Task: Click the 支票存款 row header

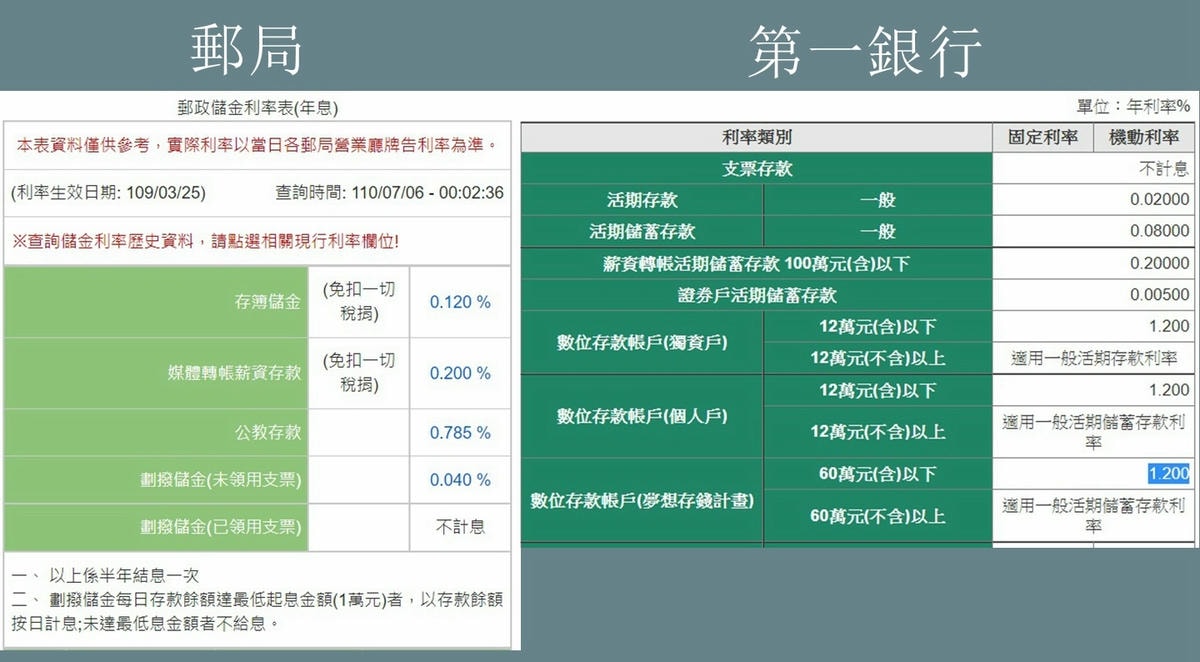Action: point(757,169)
